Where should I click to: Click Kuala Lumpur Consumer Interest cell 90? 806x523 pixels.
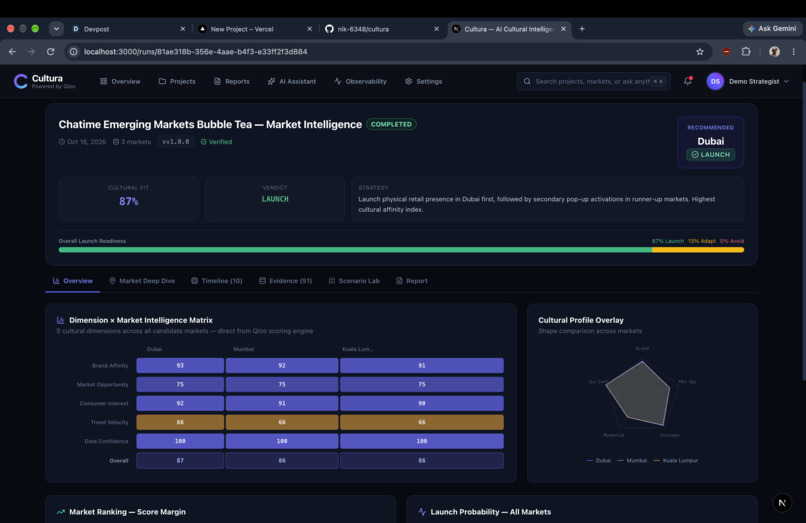422,403
